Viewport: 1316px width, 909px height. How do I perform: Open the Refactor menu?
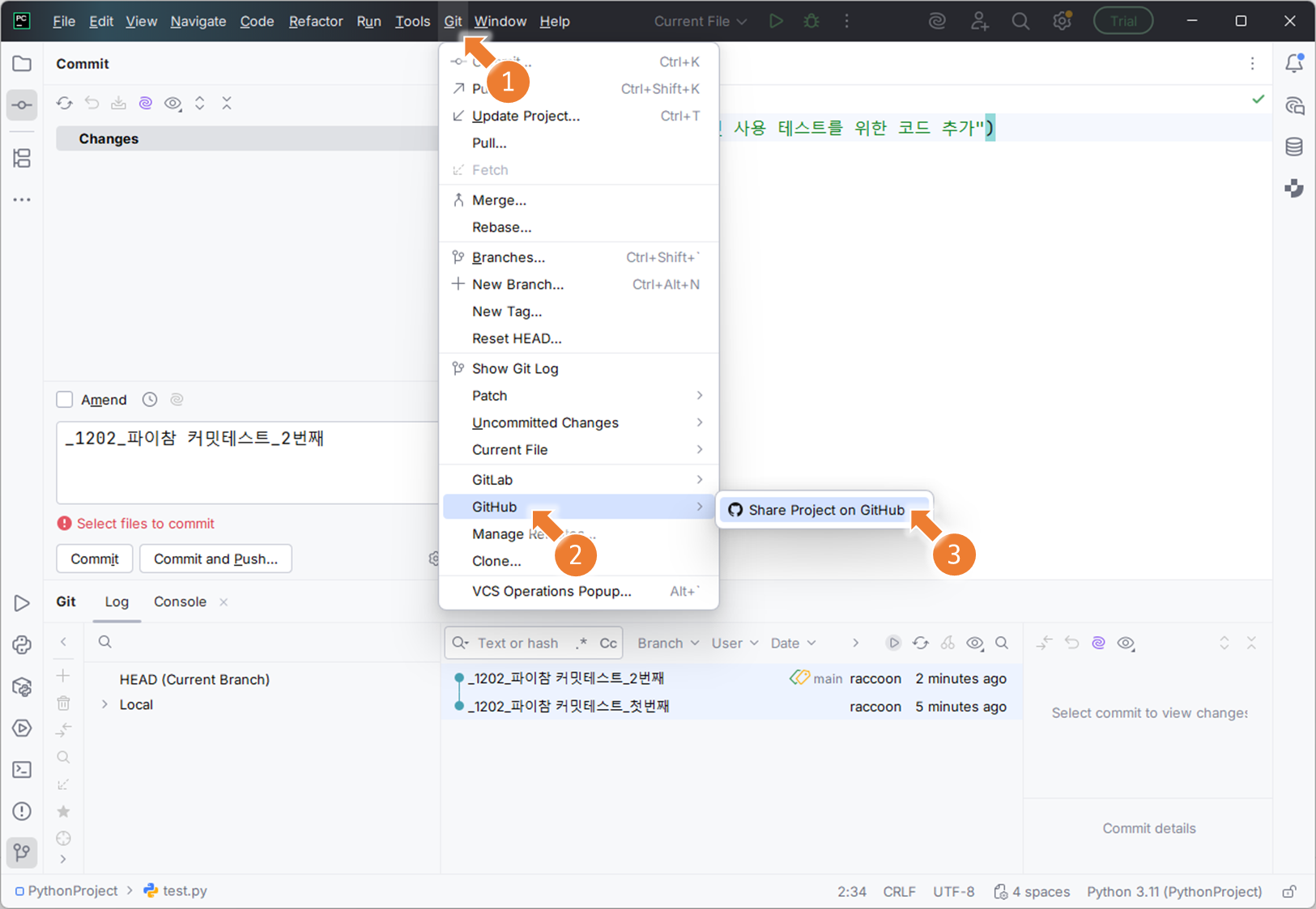316,21
